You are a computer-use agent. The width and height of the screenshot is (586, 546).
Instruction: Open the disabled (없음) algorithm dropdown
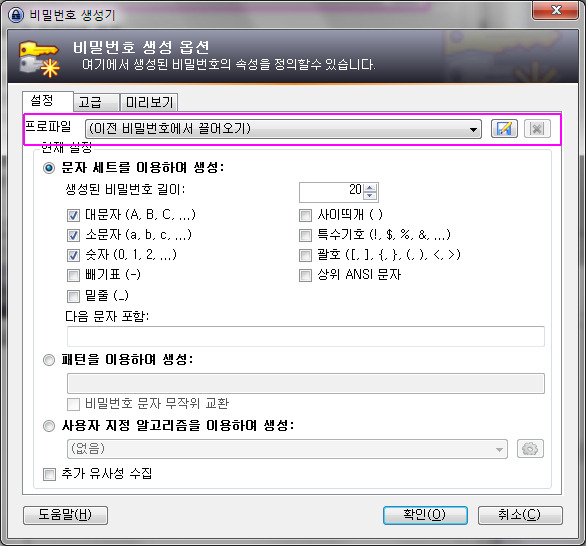click(287, 449)
